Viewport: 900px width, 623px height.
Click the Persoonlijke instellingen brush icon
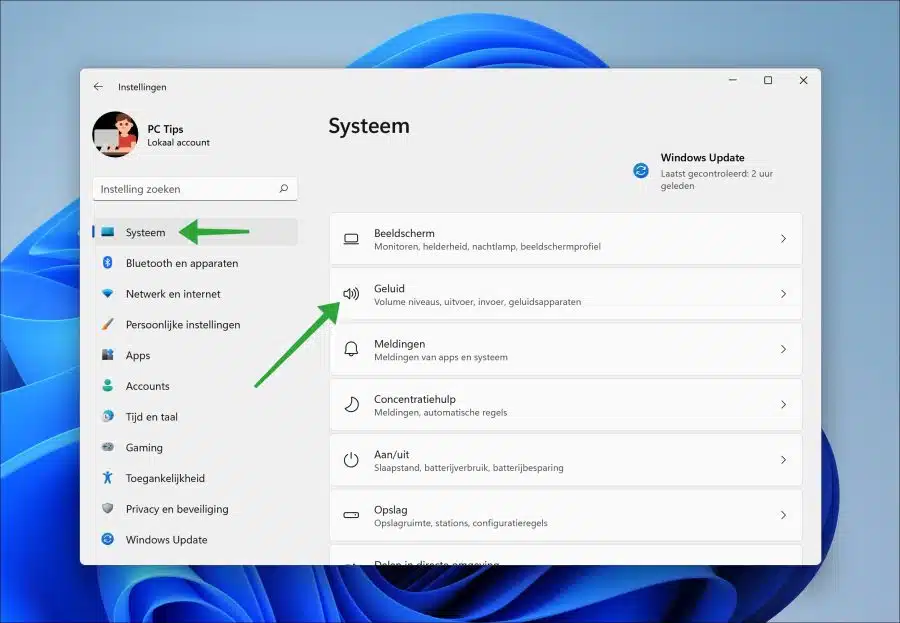point(107,324)
